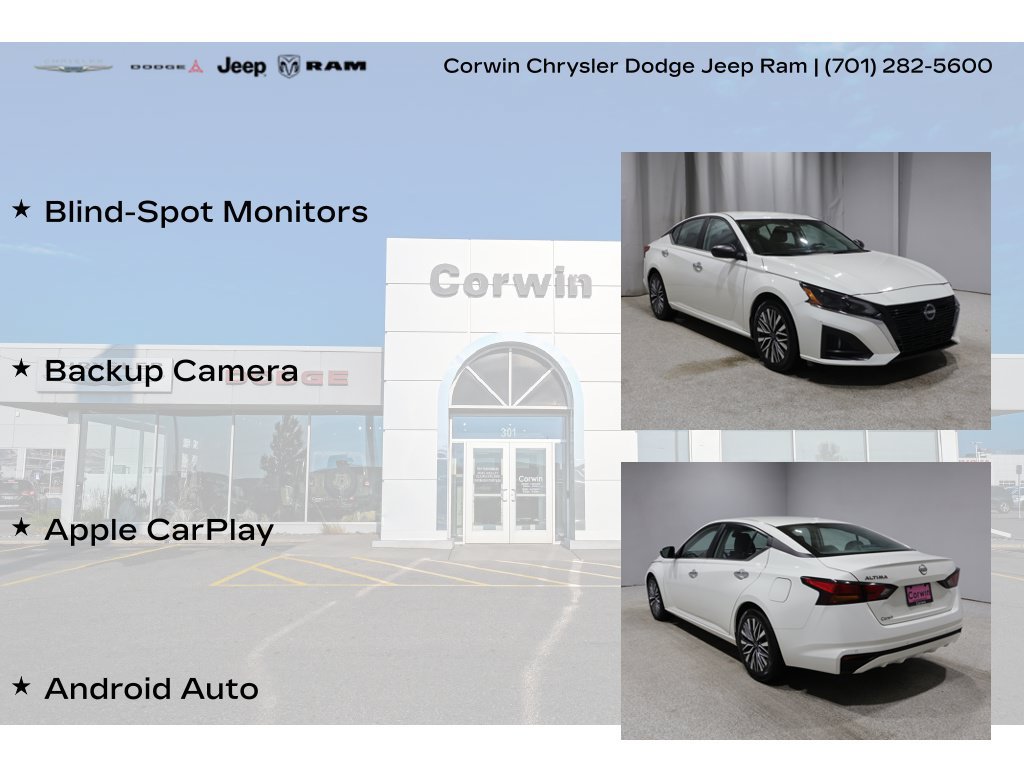Click the star bullet beside Apple CarPlay
This screenshot has height=768, width=1024.
(x=21, y=526)
